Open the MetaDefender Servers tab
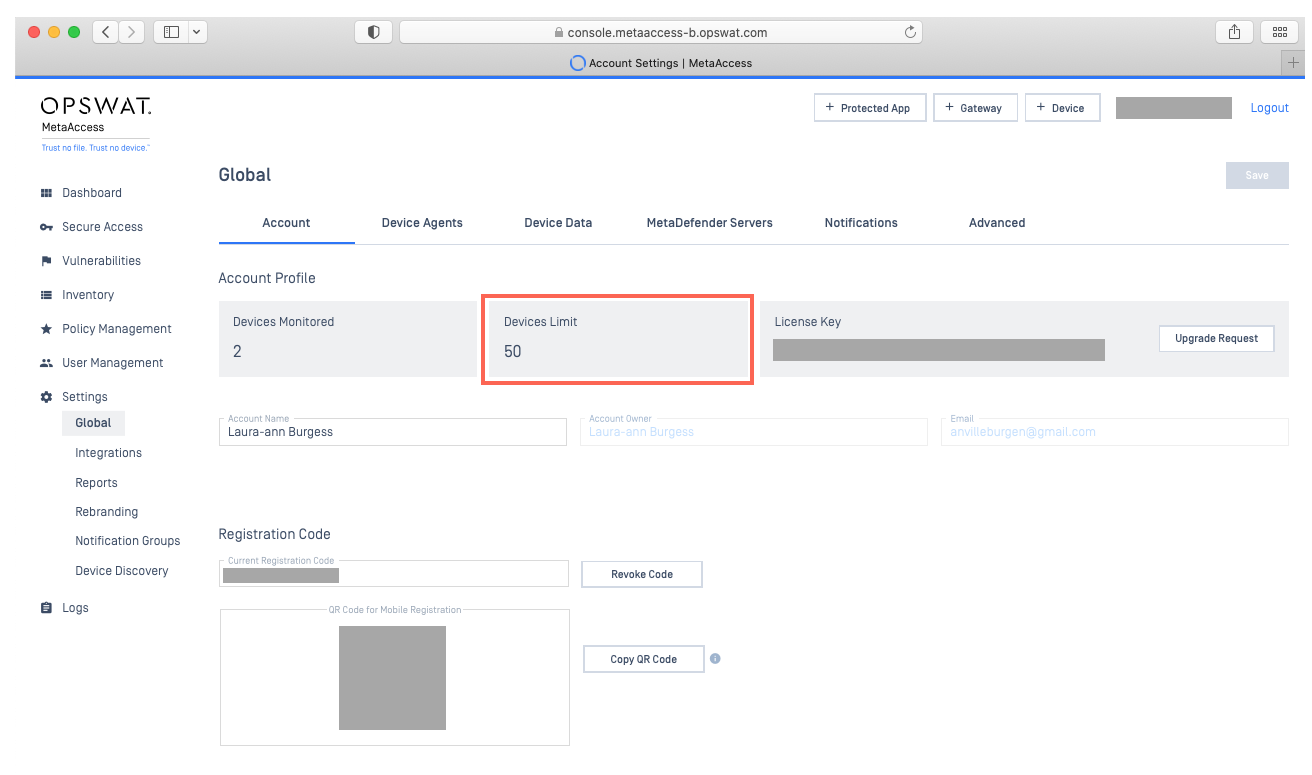Screen dimensions: 1312x775 710,223
